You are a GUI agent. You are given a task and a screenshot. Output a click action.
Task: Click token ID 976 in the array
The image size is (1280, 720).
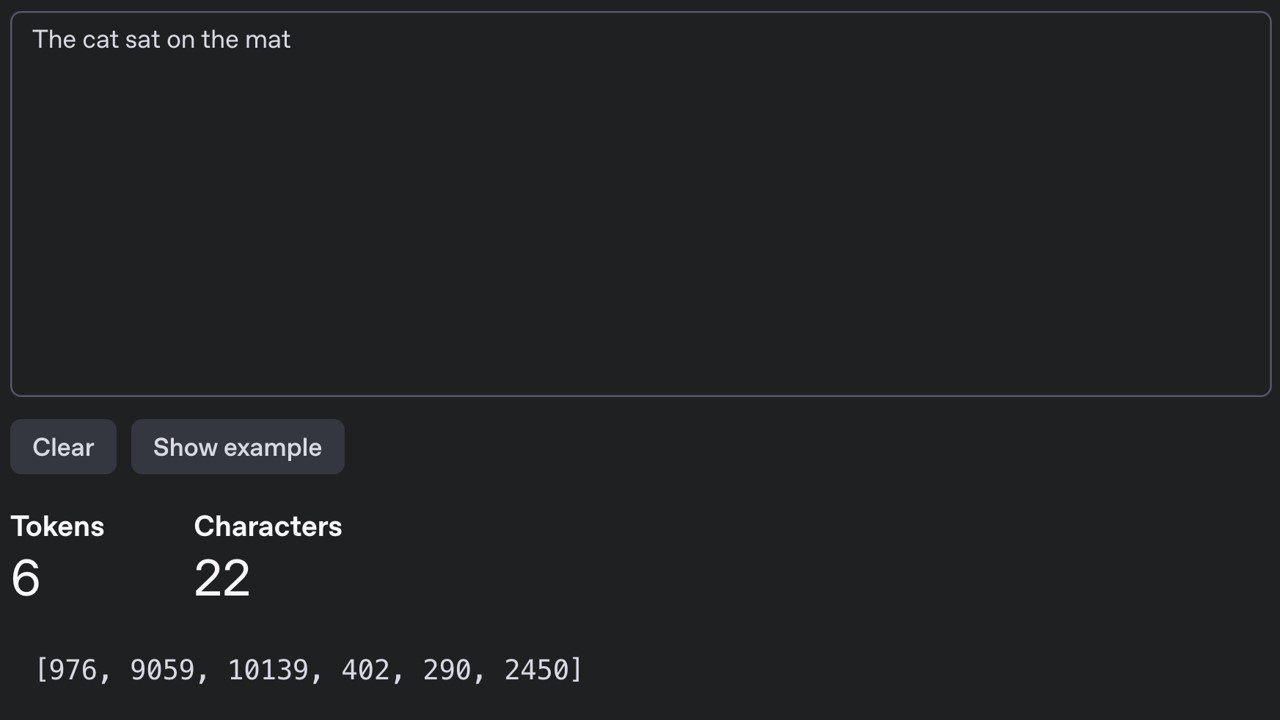point(72,670)
